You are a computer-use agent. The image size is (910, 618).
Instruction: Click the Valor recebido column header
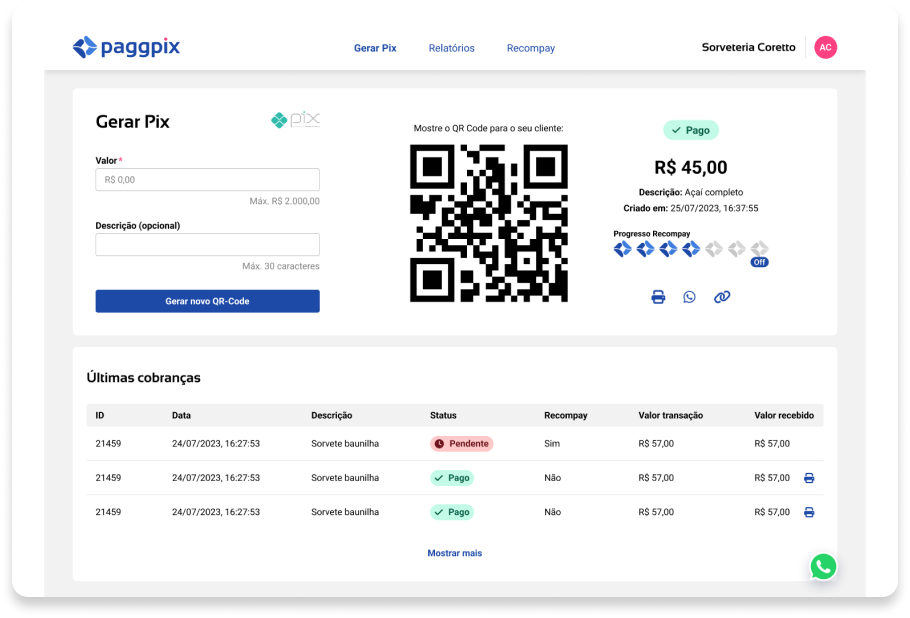784,415
